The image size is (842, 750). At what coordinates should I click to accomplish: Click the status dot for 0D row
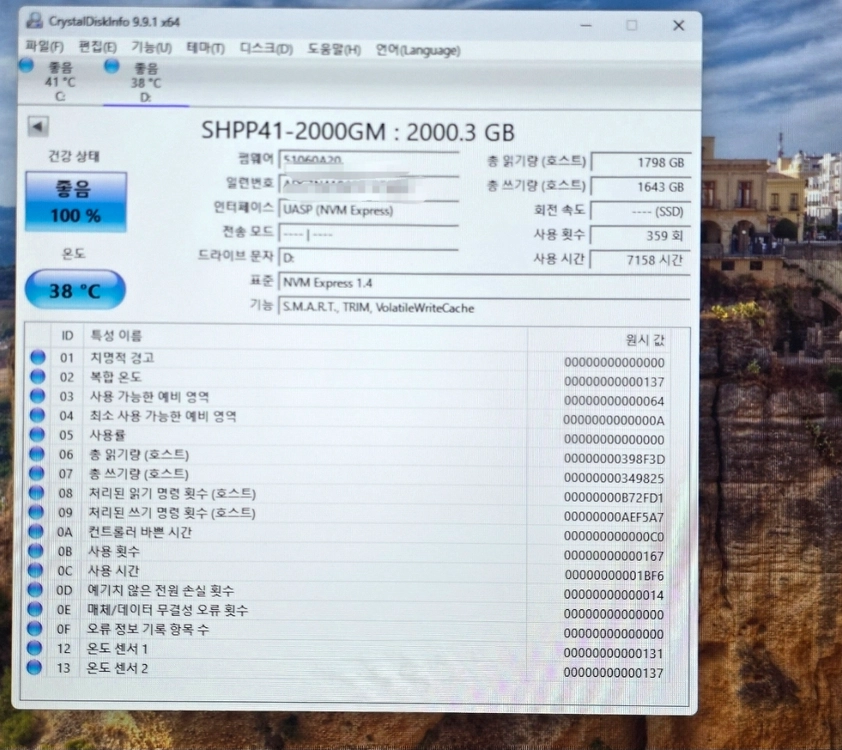pos(35,589)
